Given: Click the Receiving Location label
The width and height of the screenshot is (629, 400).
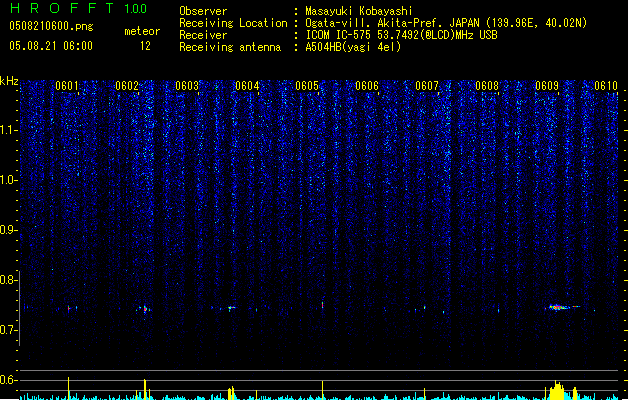Looking at the screenshot, I should tap(233, 23).
